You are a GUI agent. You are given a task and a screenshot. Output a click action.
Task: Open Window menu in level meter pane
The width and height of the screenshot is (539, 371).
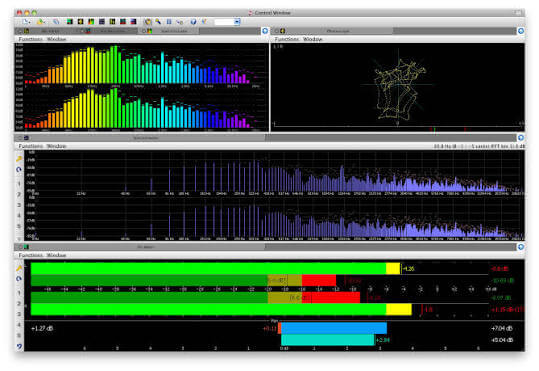56,255
